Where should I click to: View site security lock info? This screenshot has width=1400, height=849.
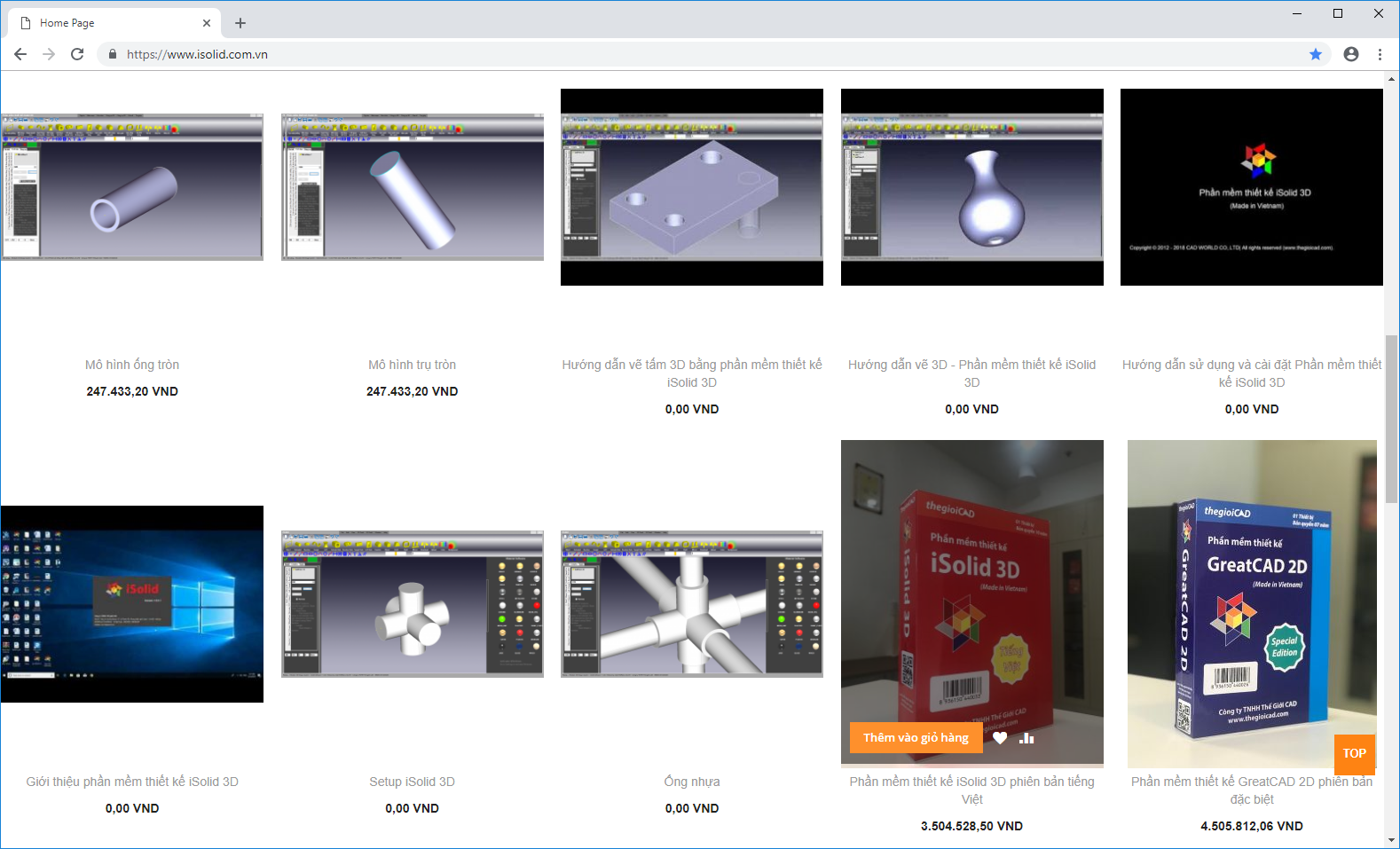click(x=112, y=54)
